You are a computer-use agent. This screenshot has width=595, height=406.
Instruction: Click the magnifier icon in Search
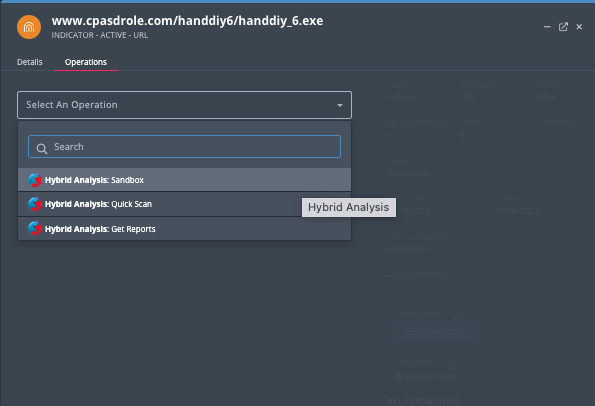point(42,148)
